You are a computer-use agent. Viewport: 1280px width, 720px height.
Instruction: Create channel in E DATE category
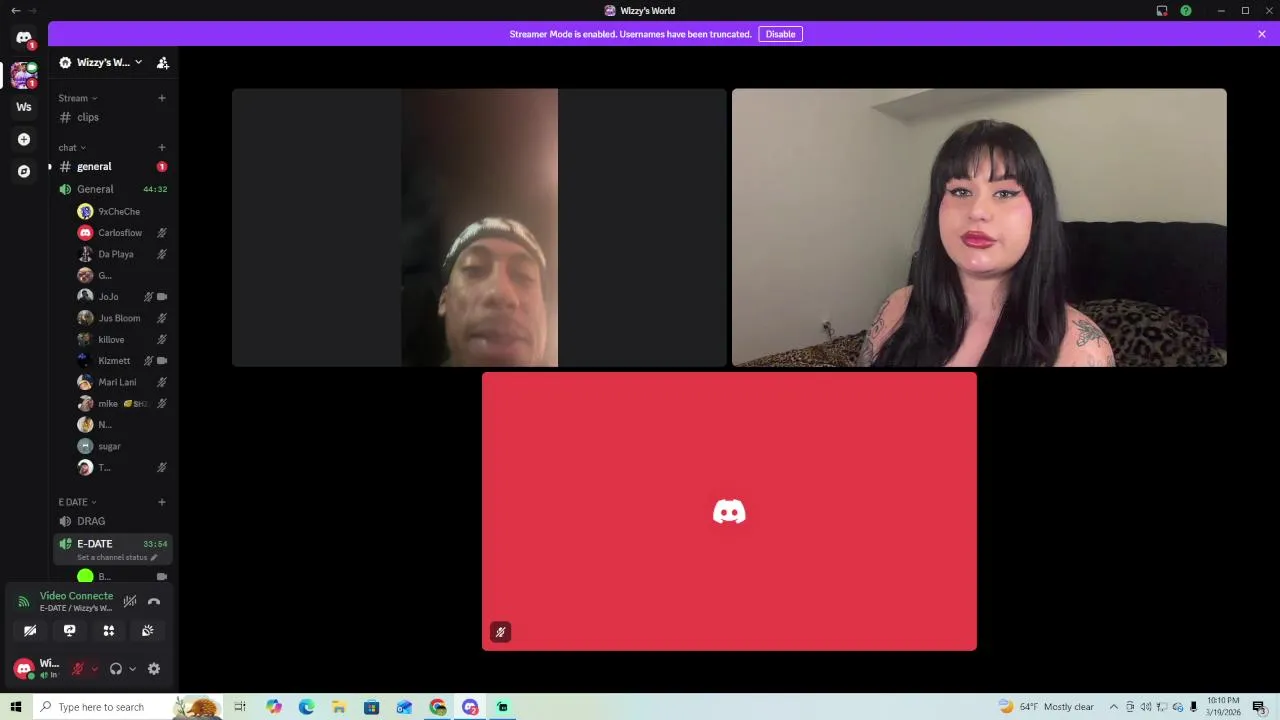(x=162, y=502)
